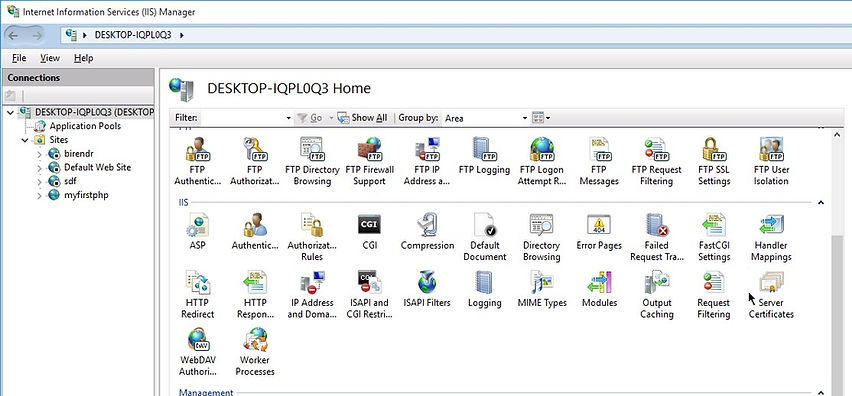Open Handler Mappings

coord(771,237)
